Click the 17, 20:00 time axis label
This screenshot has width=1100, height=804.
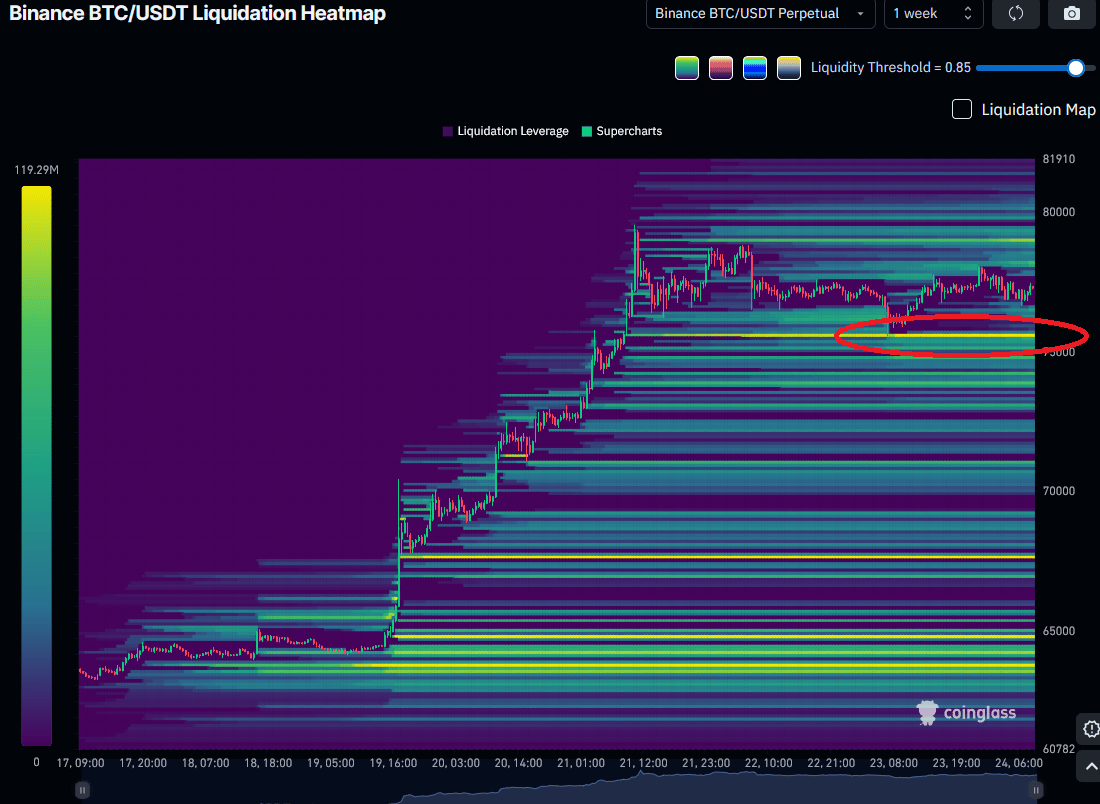143,763
